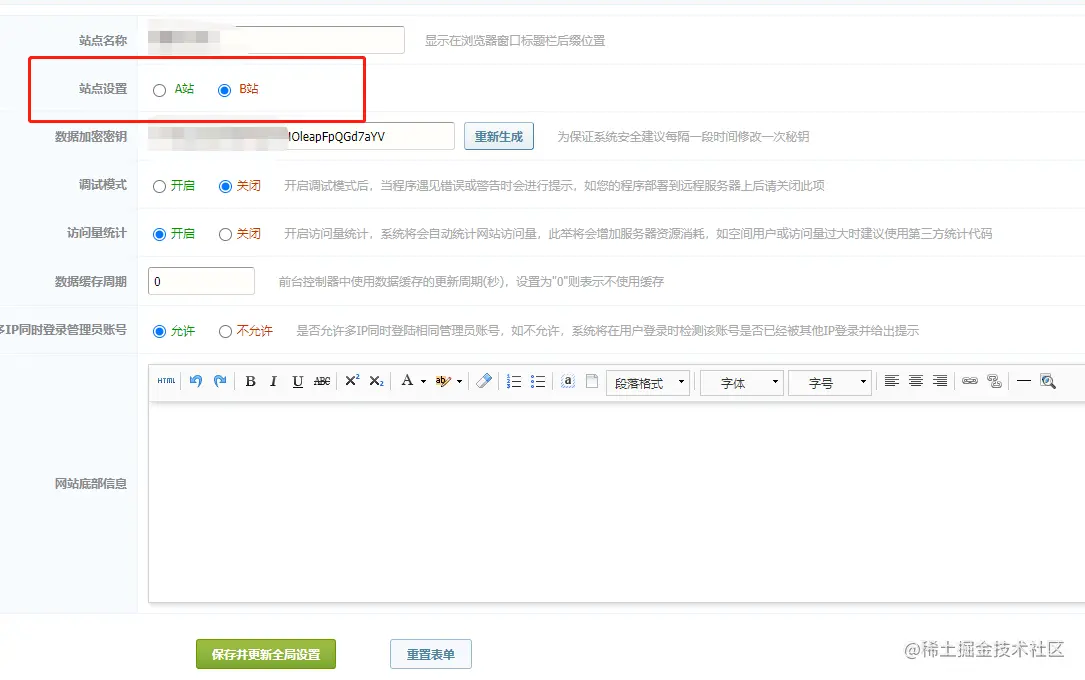Click the blank page clear-document icon

(592, 381)
